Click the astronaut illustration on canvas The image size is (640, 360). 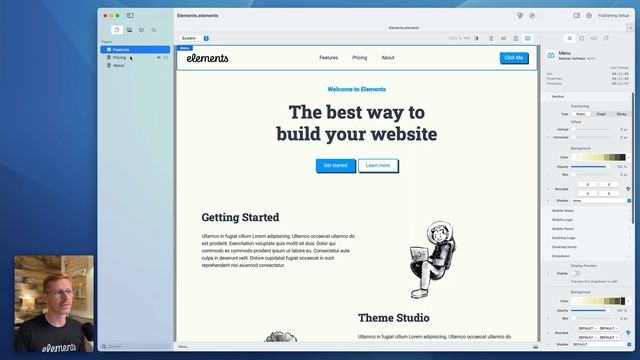[432, 260]
